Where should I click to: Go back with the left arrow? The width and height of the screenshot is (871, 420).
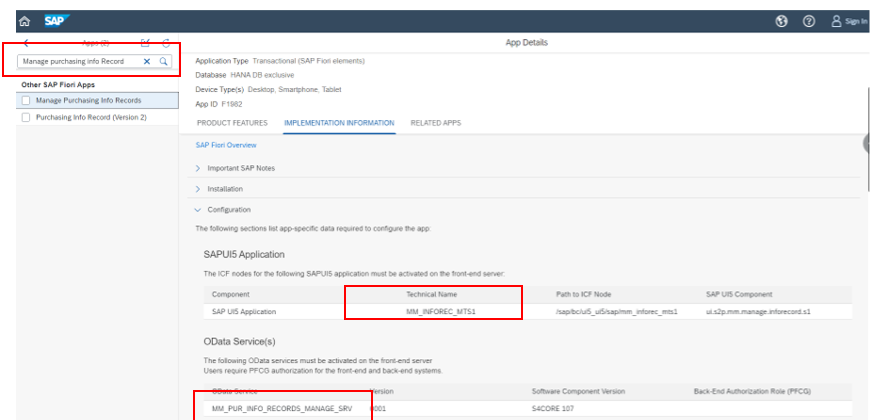click(x=26, y=43)
